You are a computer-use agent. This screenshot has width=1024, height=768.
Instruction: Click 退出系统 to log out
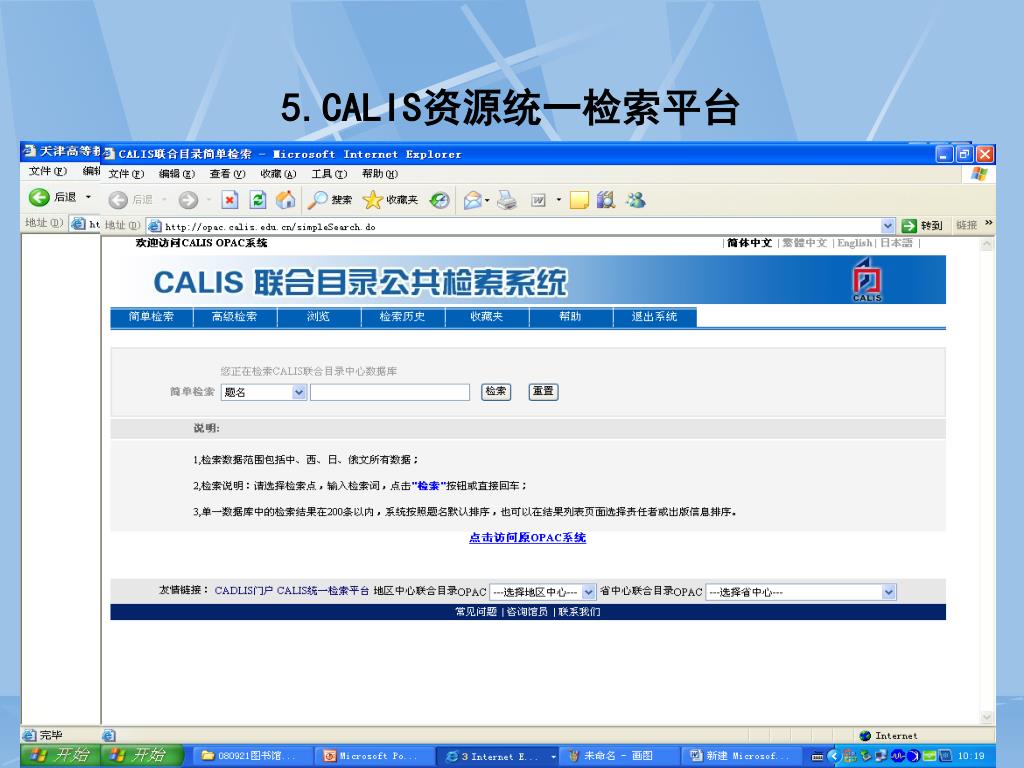pos(655,317)
